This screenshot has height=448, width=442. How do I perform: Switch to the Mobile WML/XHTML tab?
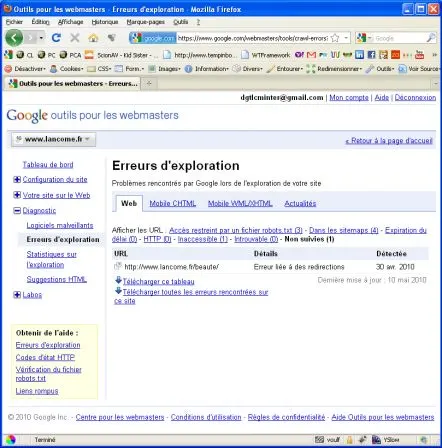(x=240, y=203)
